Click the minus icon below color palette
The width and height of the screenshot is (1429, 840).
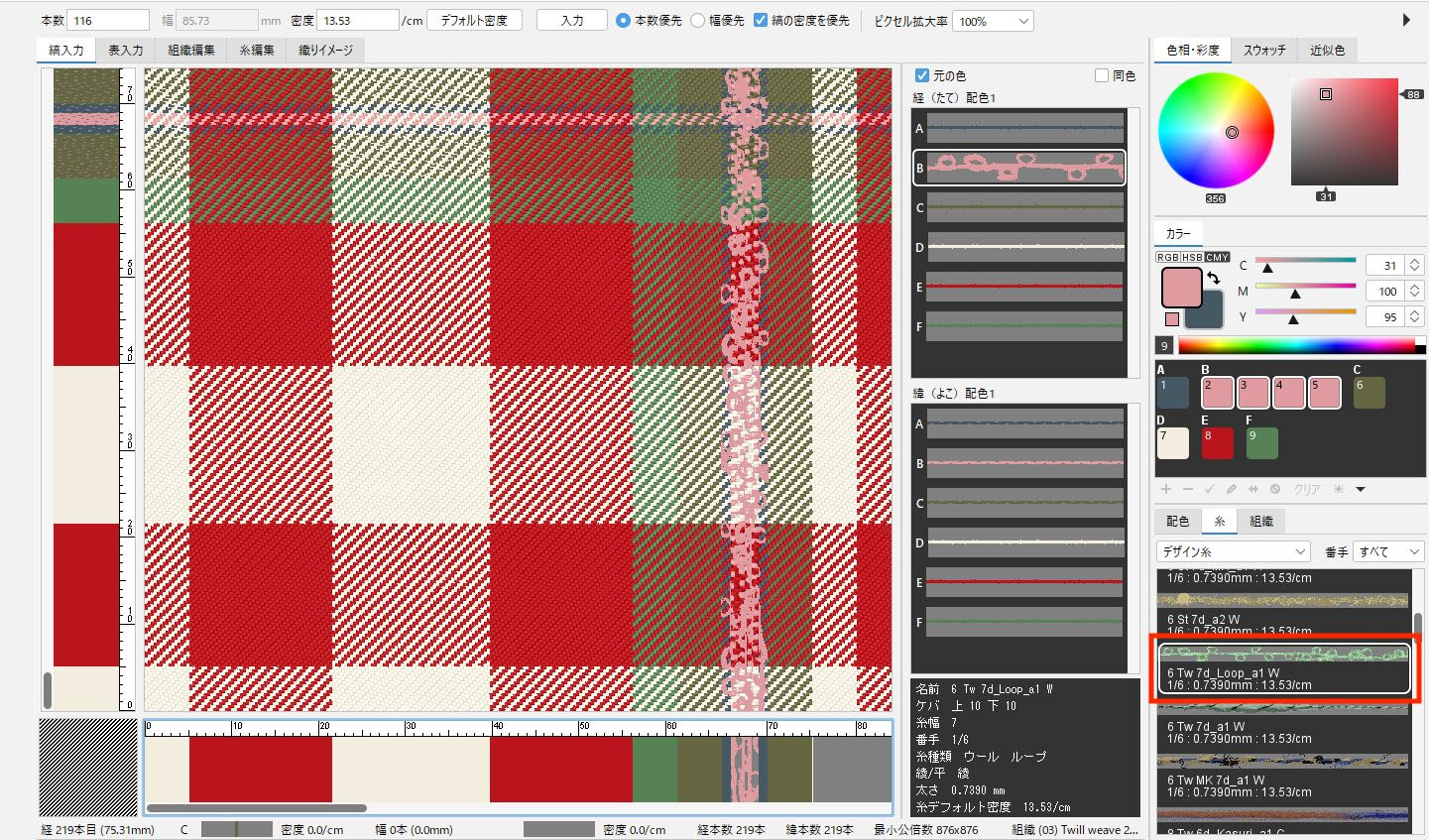pos(1188,489)
